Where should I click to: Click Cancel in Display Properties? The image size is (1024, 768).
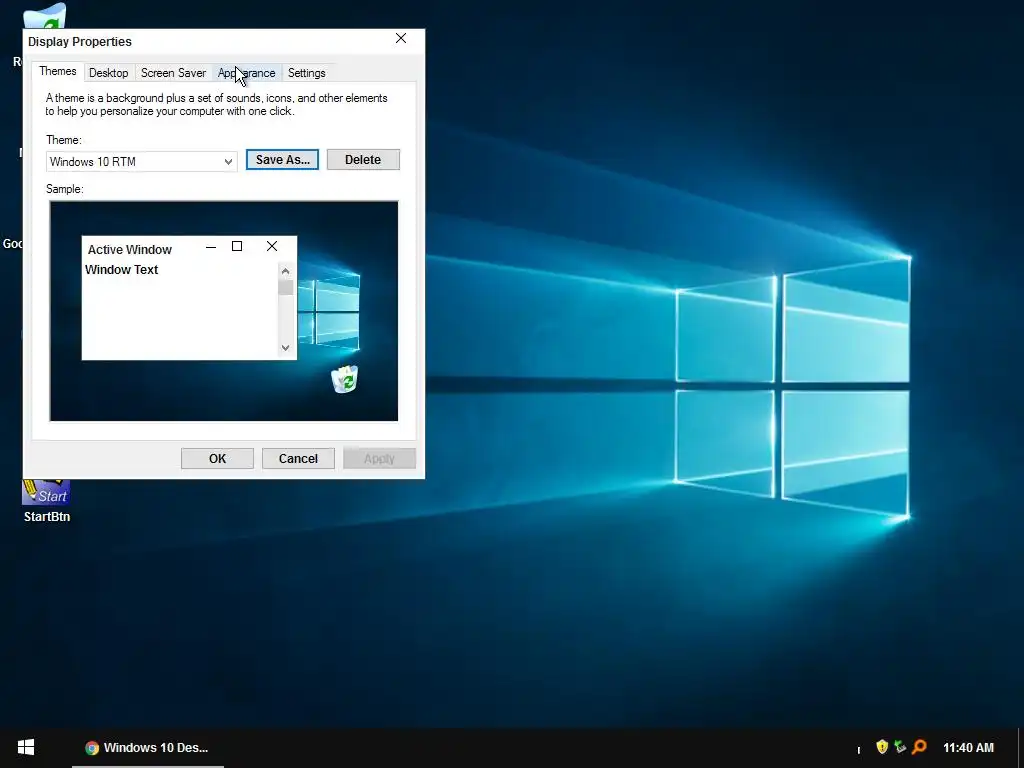click(x=298, y=458)
